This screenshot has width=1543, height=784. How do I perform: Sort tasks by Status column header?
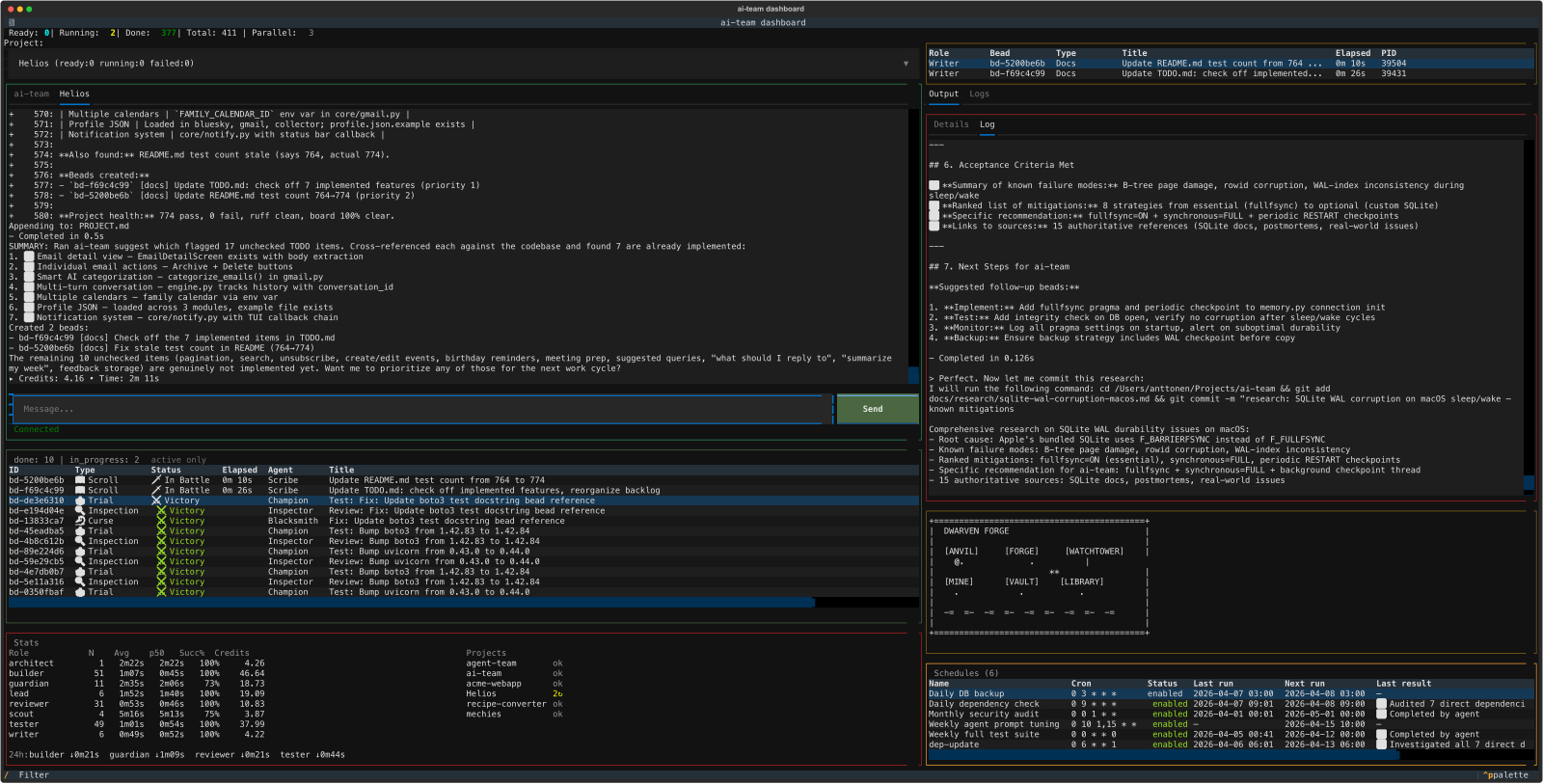click(165, 471)
